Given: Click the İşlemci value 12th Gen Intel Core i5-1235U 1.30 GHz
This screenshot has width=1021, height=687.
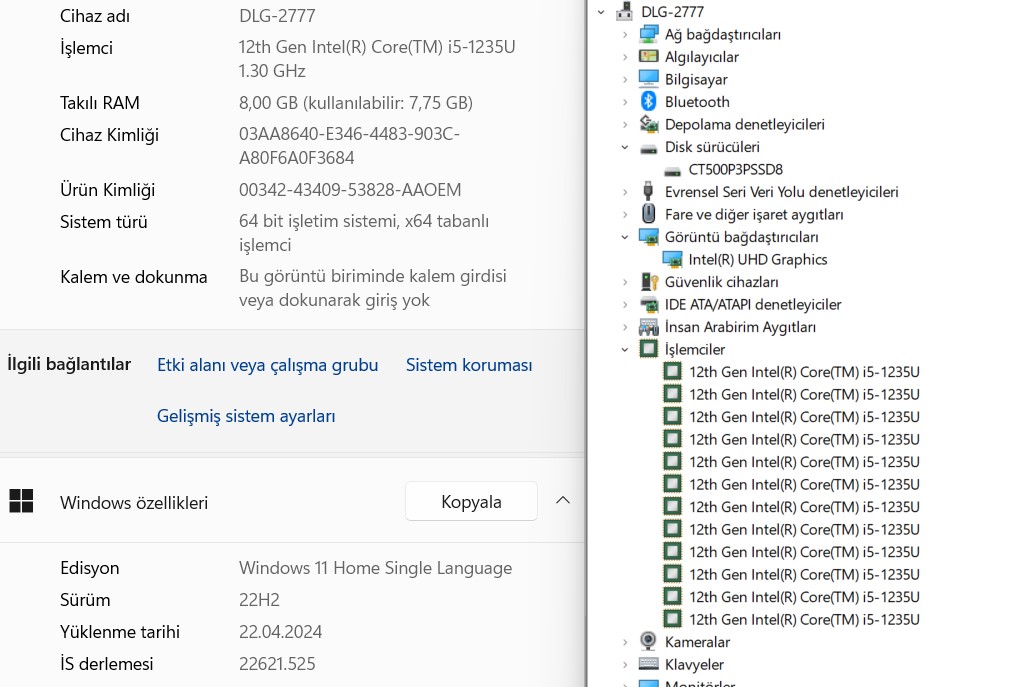Looking at the screenshot, I should click(377, 59).
